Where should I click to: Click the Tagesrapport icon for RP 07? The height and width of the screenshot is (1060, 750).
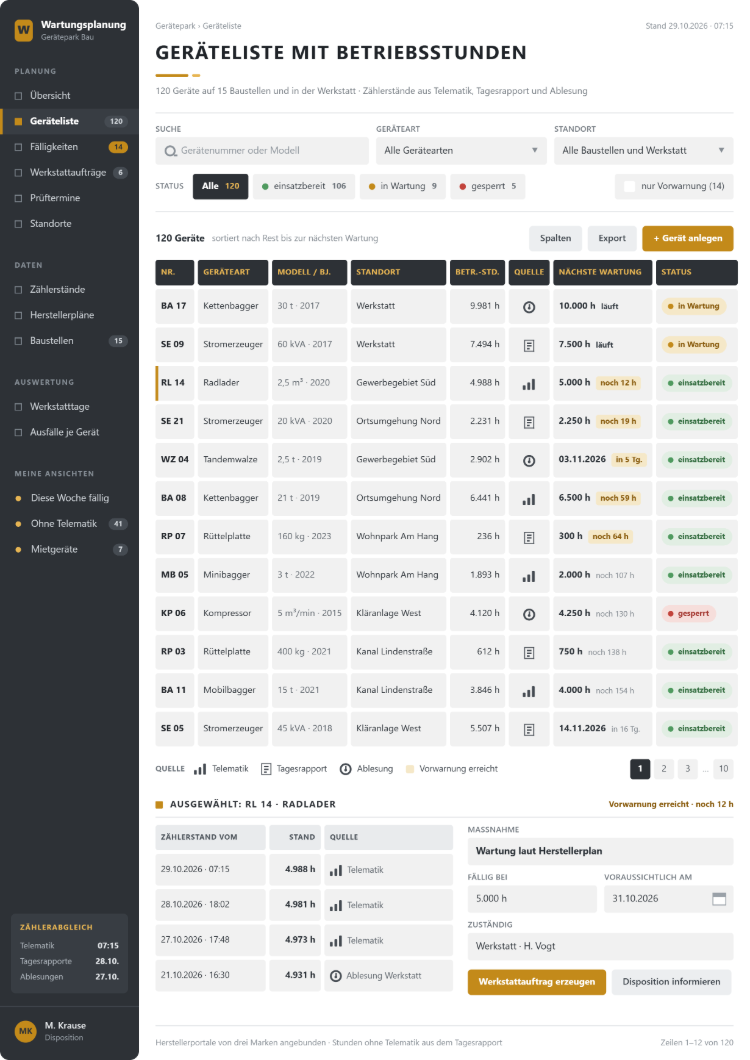tap(529, 537)
